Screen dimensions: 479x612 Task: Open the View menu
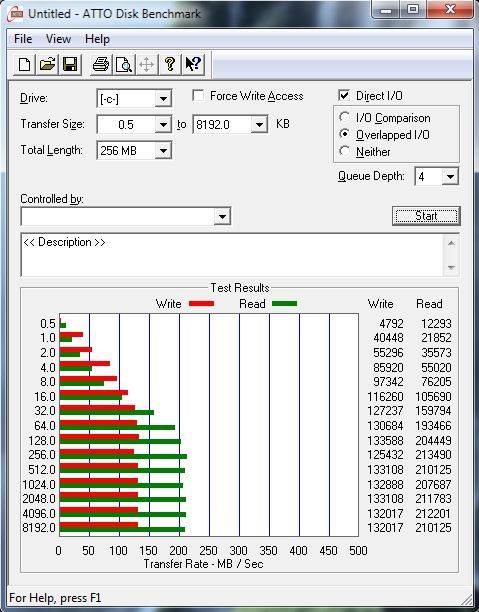pos(59,39)
